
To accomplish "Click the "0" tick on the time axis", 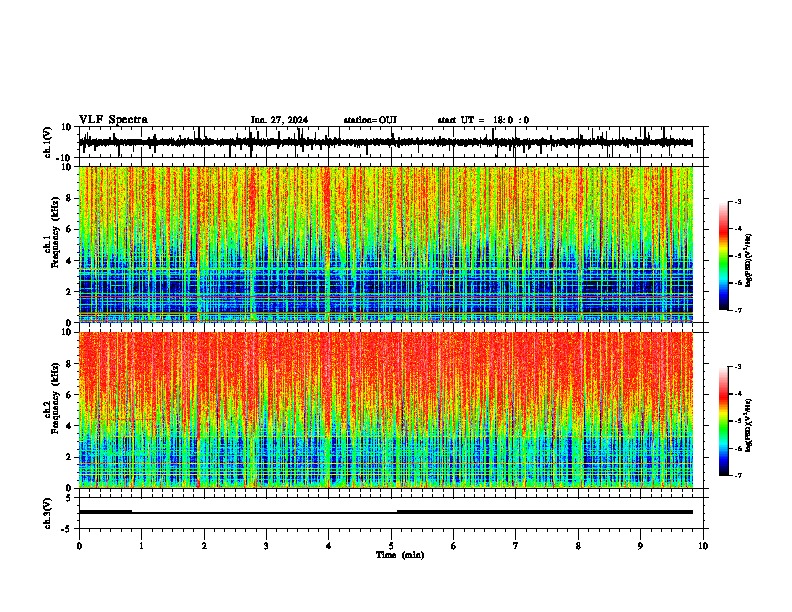I will coord(79,546).
